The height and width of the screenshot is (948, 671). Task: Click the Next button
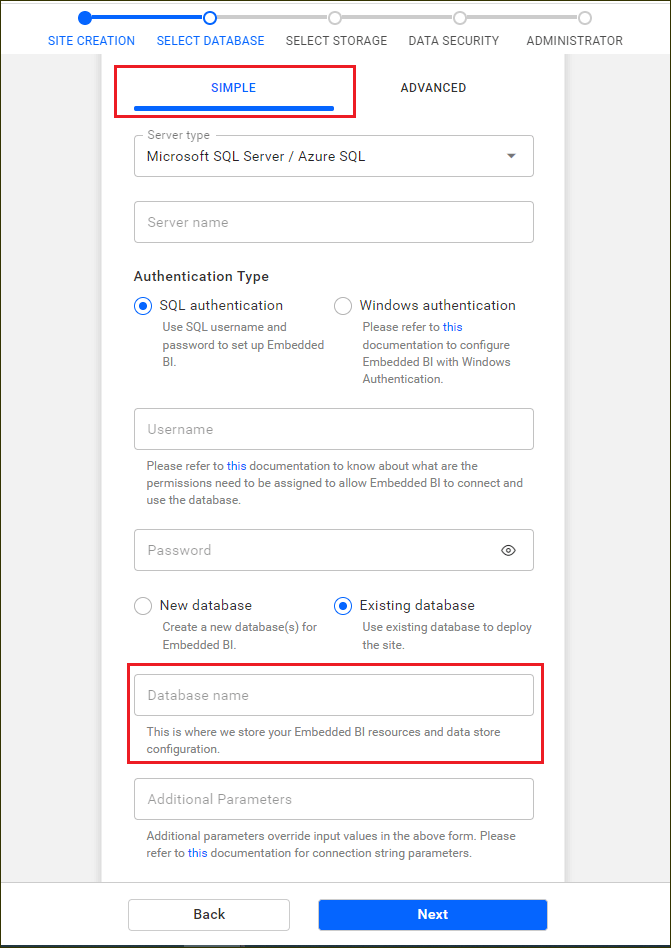click(433, 914)
